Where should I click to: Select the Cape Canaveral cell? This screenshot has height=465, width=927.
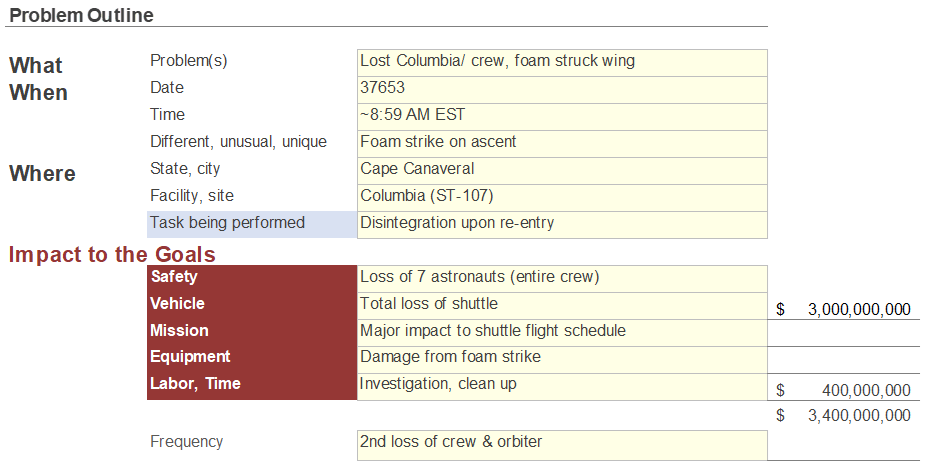point(562,171)
